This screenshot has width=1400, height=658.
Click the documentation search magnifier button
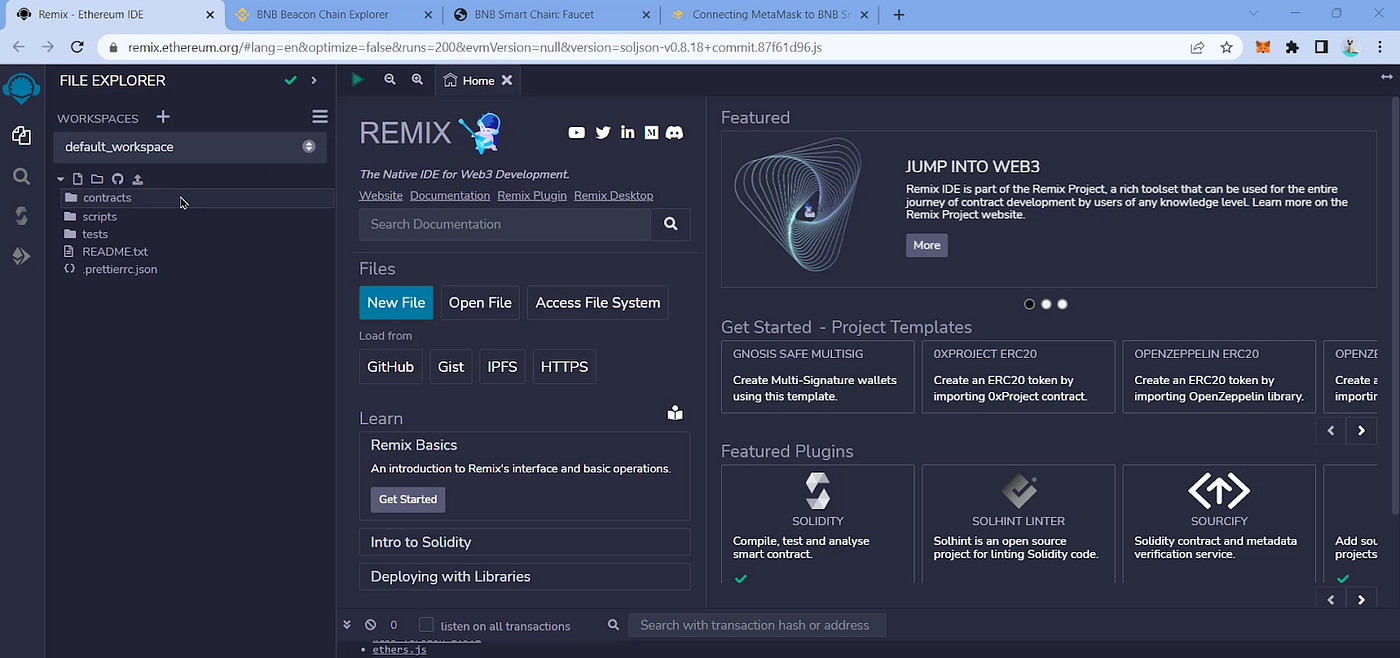[670, 224]
